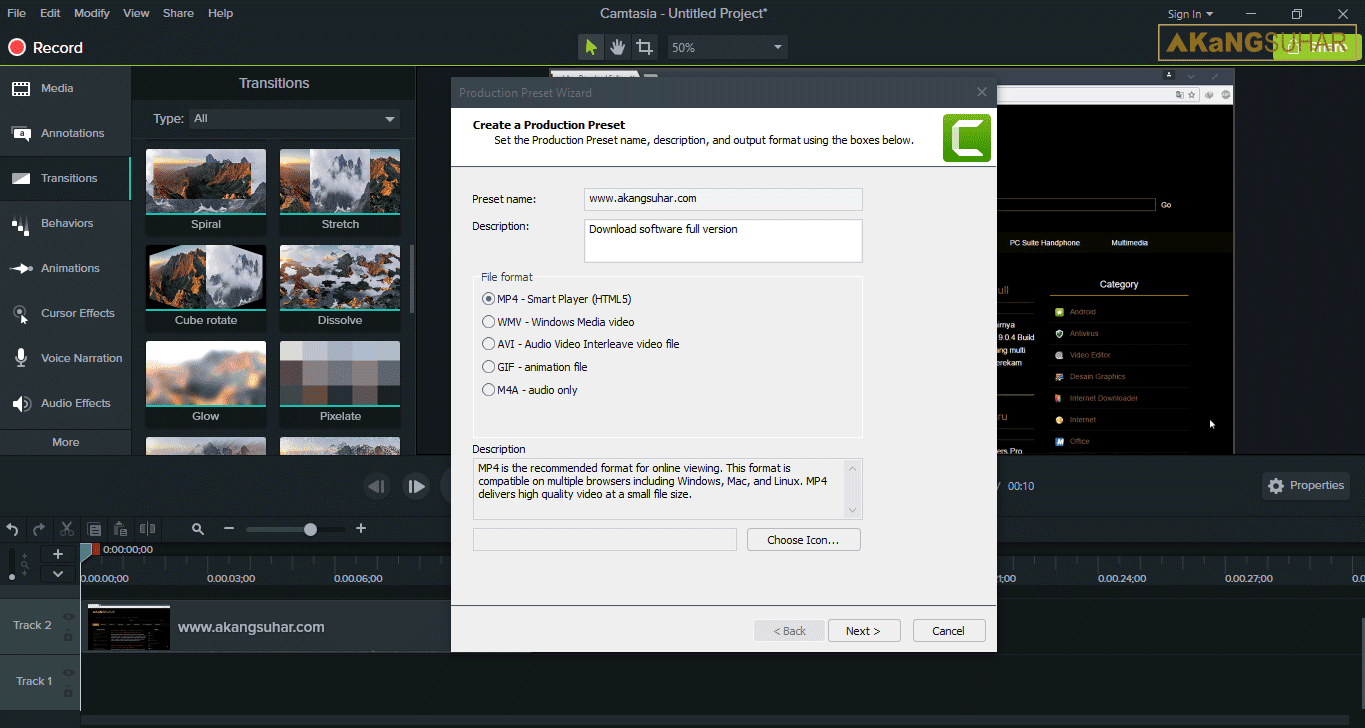
Task: Open the canvas zoom 50% dropdown
Action: point(727,47)
